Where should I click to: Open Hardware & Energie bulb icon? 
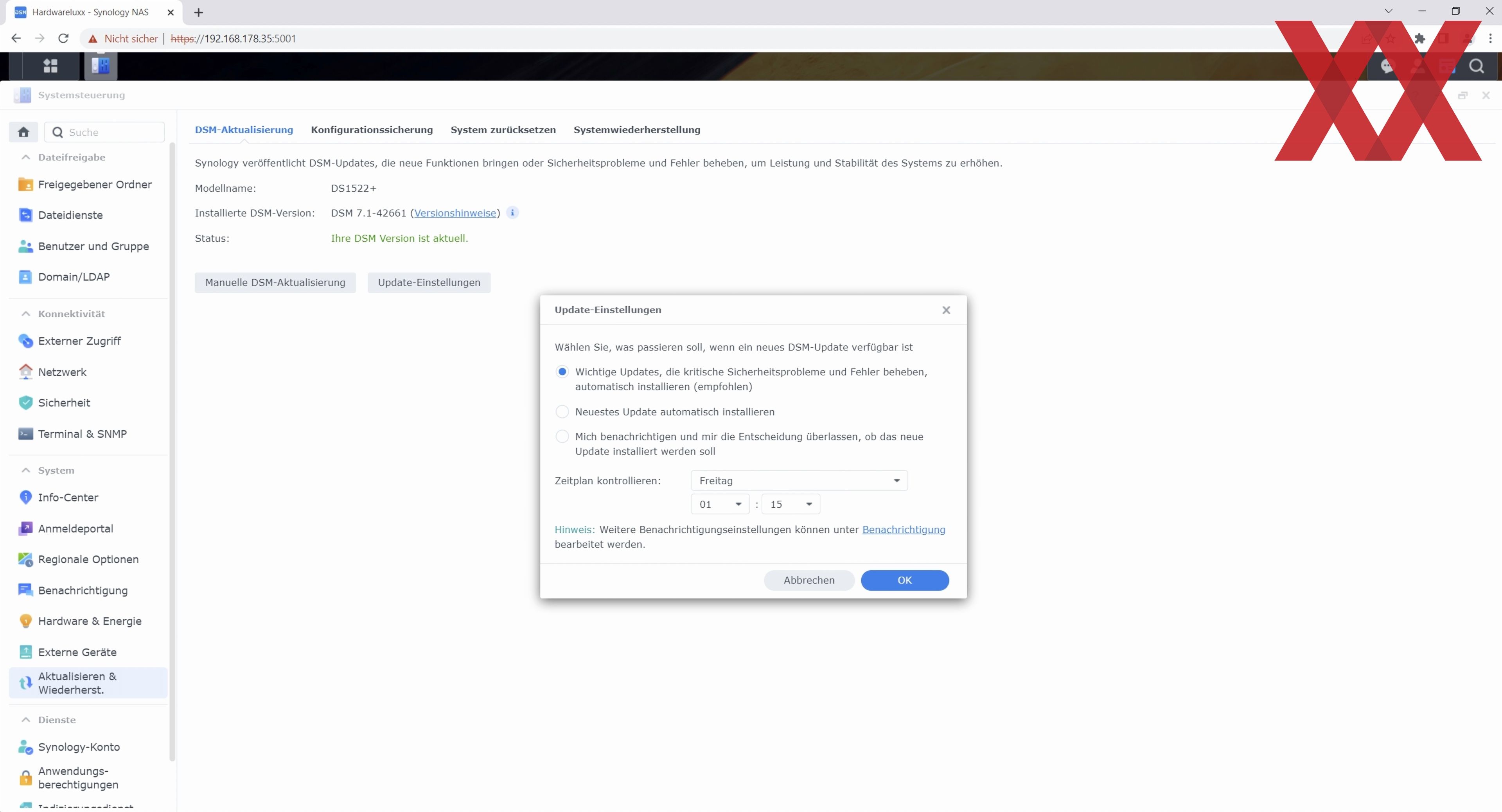tap(25, 622)
